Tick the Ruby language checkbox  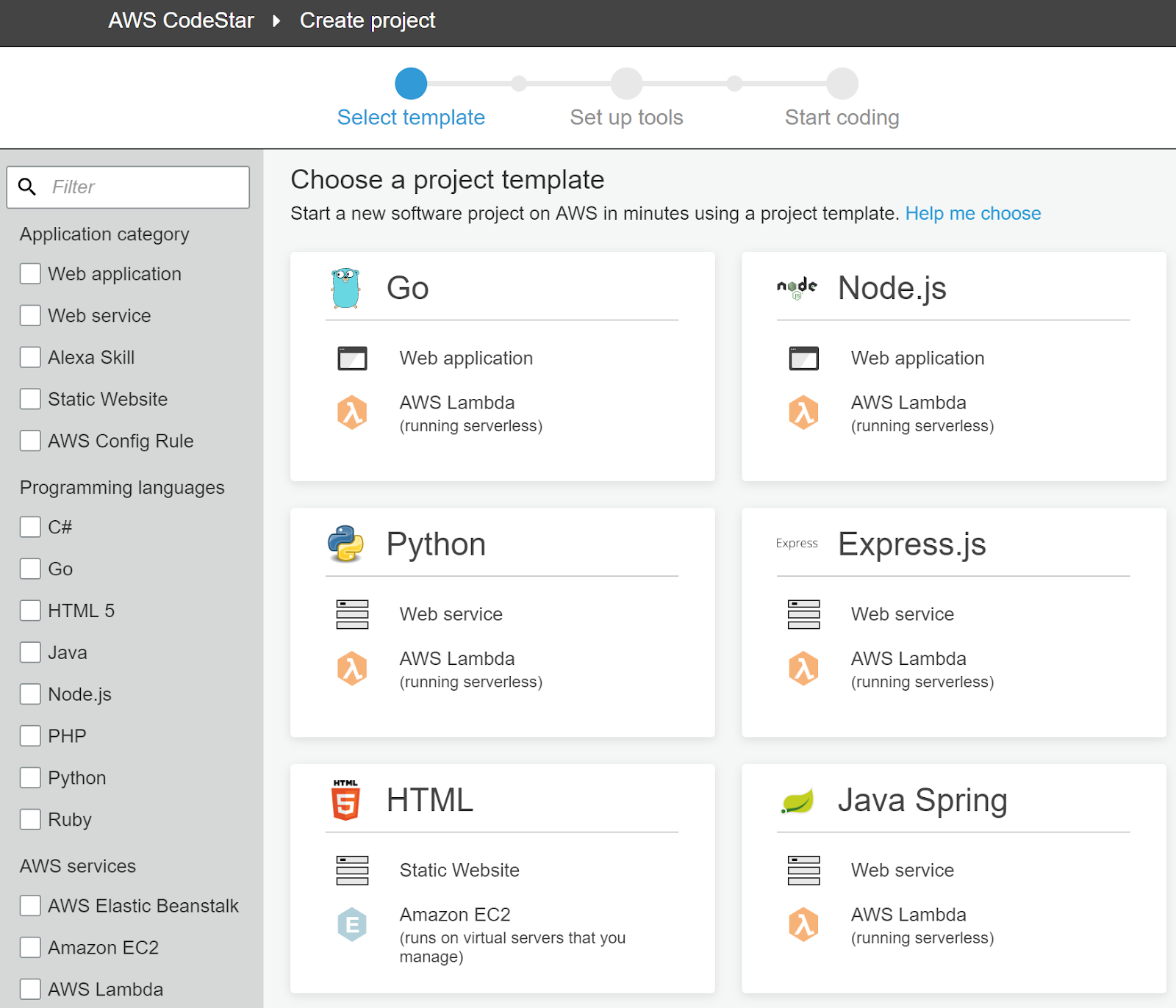[x=30, y=819]
